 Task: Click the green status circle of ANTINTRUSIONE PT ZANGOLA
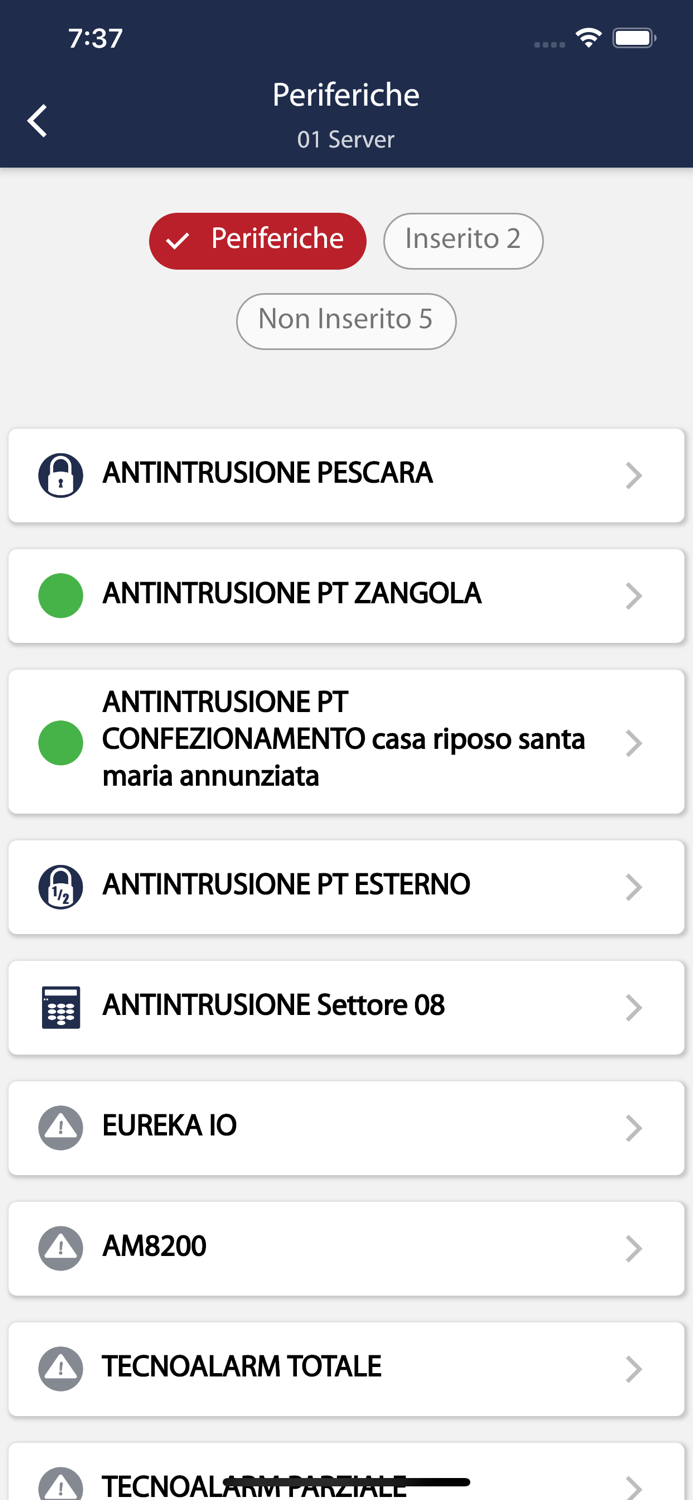60,595
